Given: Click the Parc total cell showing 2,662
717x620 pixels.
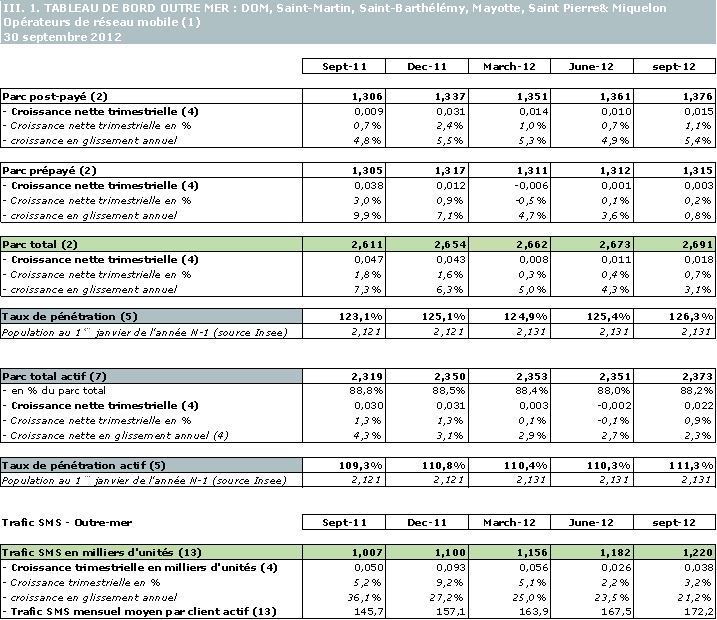Looking at the screenshot, I should (x=509, y=244).
